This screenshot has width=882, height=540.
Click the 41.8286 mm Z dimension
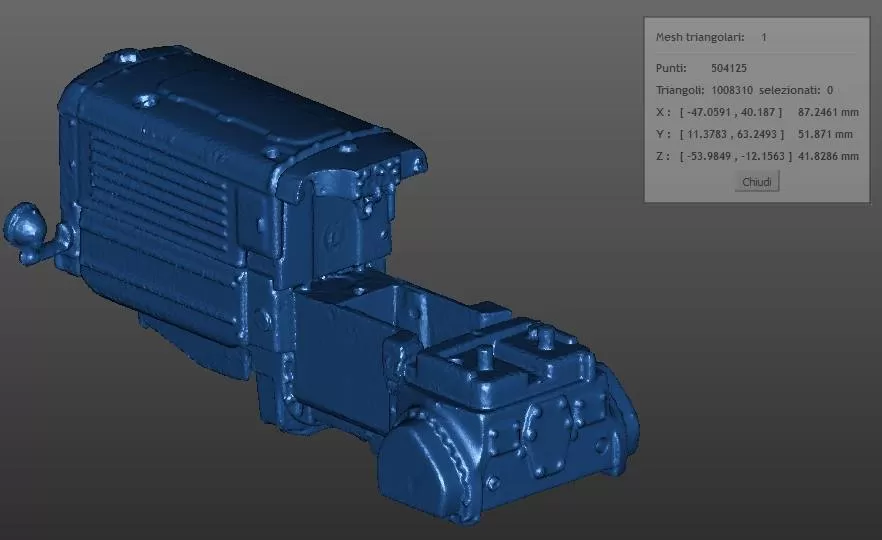(829, 156)
